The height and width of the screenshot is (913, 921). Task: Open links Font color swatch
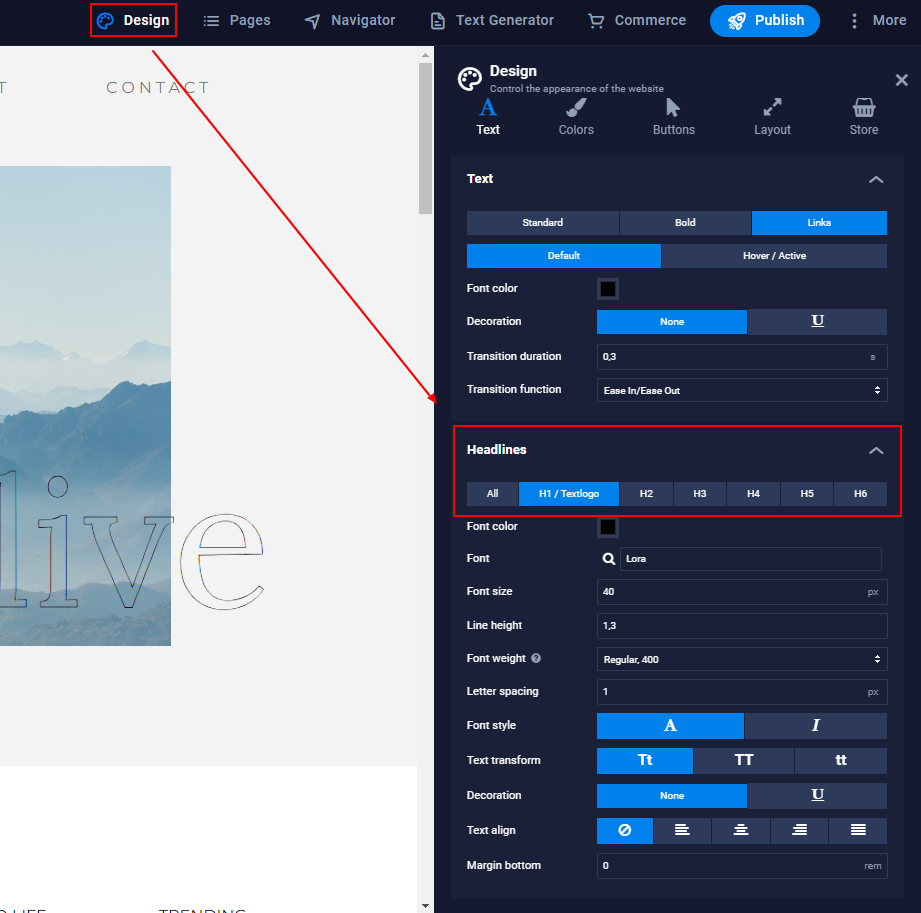coord(608,289)
